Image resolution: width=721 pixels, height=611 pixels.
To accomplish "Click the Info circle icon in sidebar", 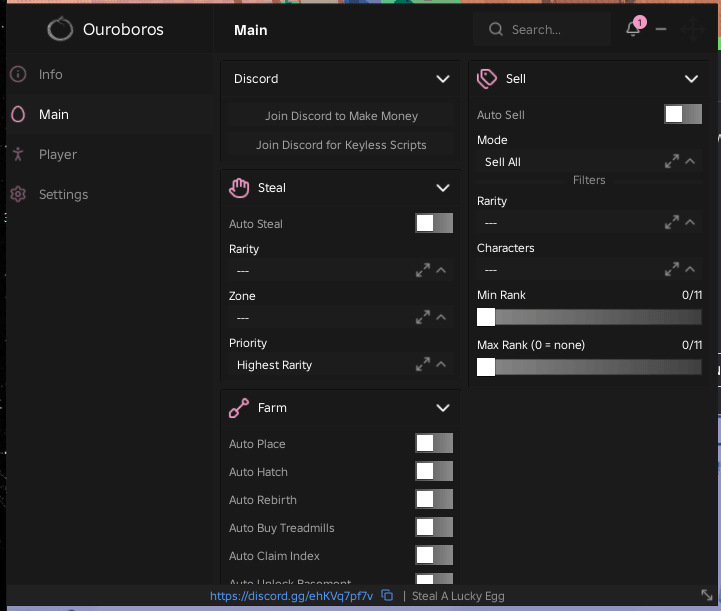I will click(x=18, y=74).
